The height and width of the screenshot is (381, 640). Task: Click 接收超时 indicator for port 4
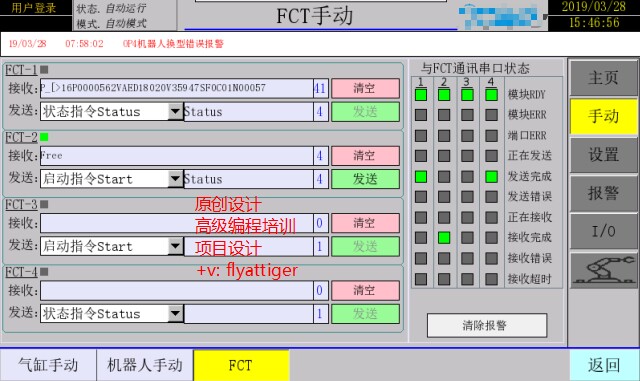(x=491, y=279)
